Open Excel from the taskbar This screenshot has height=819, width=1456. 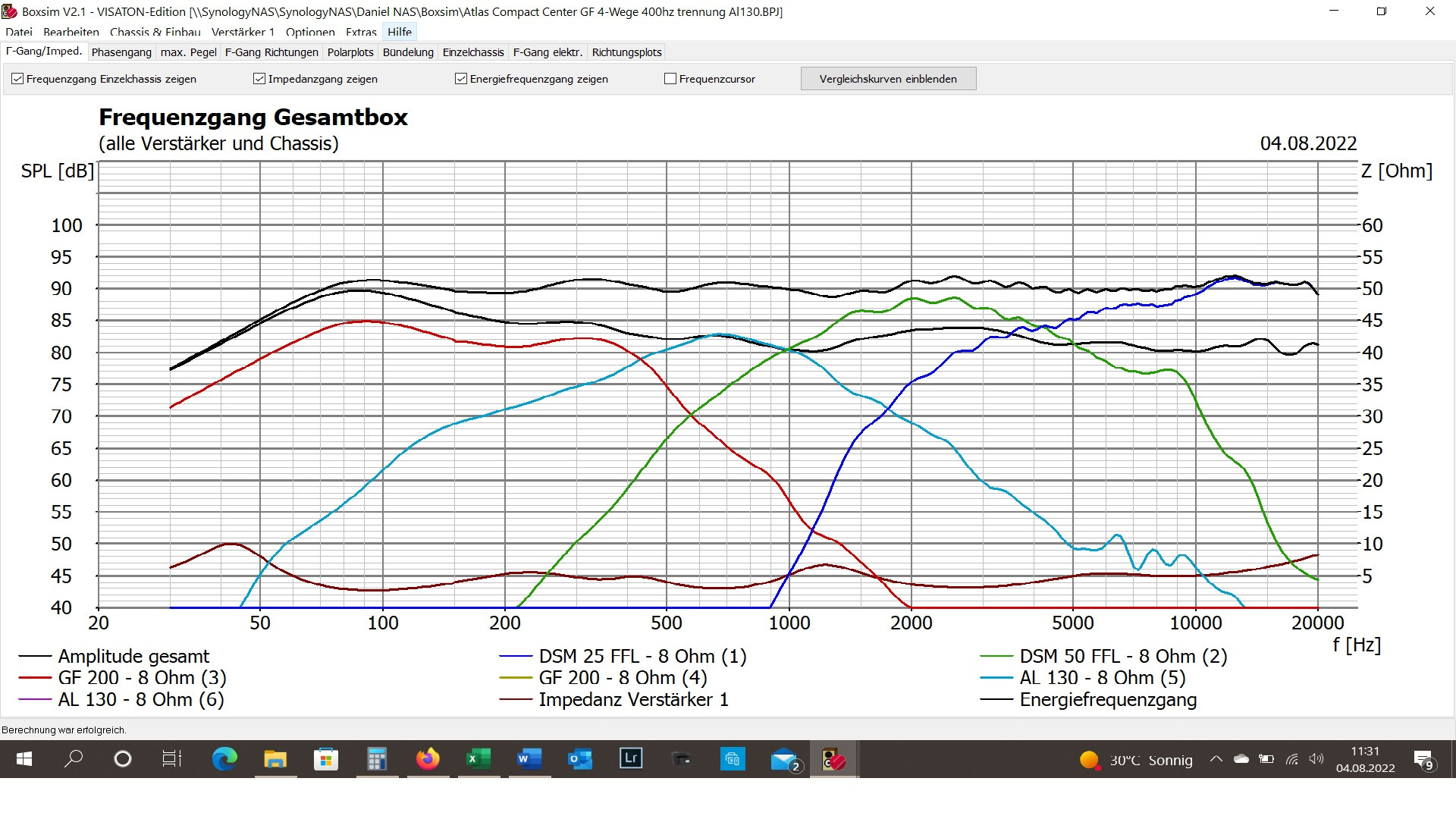point(478,759)
